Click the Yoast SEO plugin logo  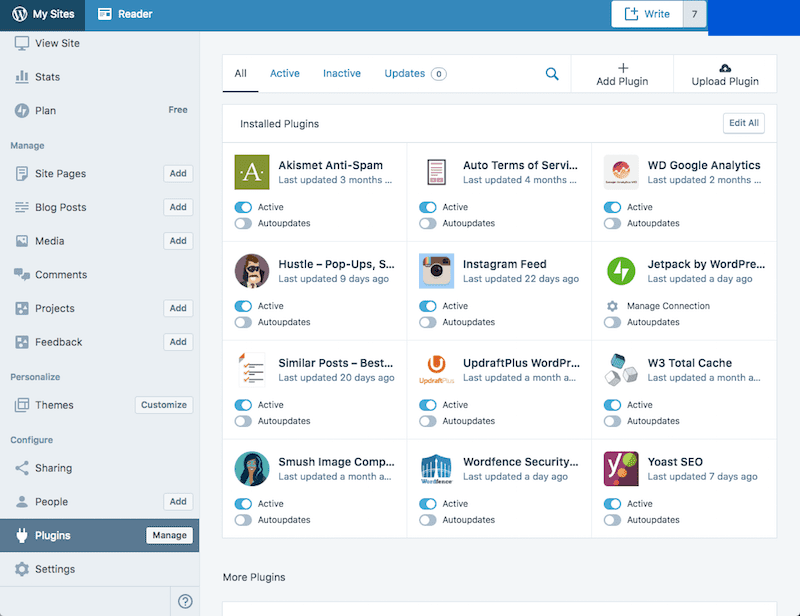(x=621, y=469)
